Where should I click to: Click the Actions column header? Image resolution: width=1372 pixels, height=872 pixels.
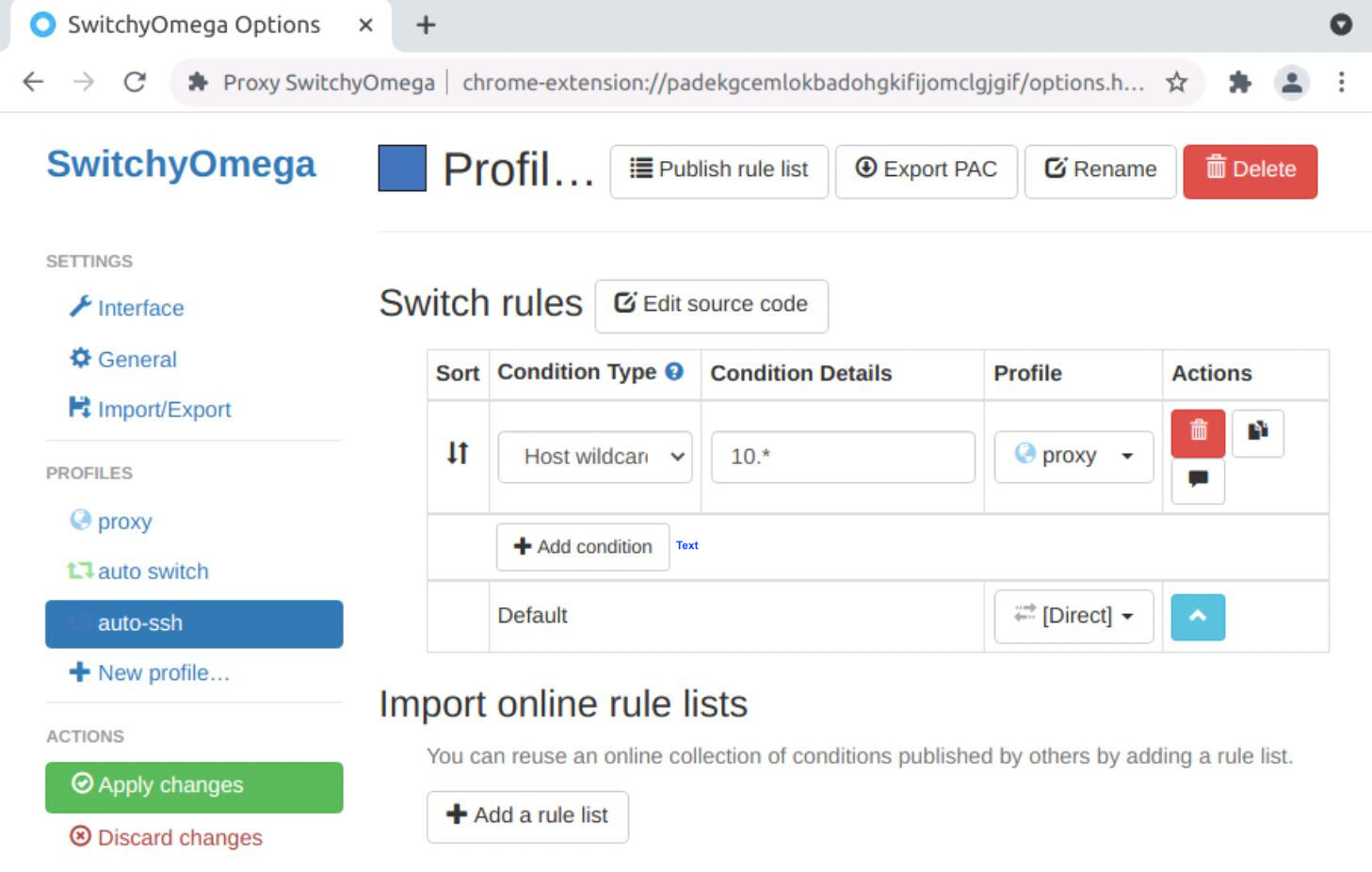point(1212,373)
